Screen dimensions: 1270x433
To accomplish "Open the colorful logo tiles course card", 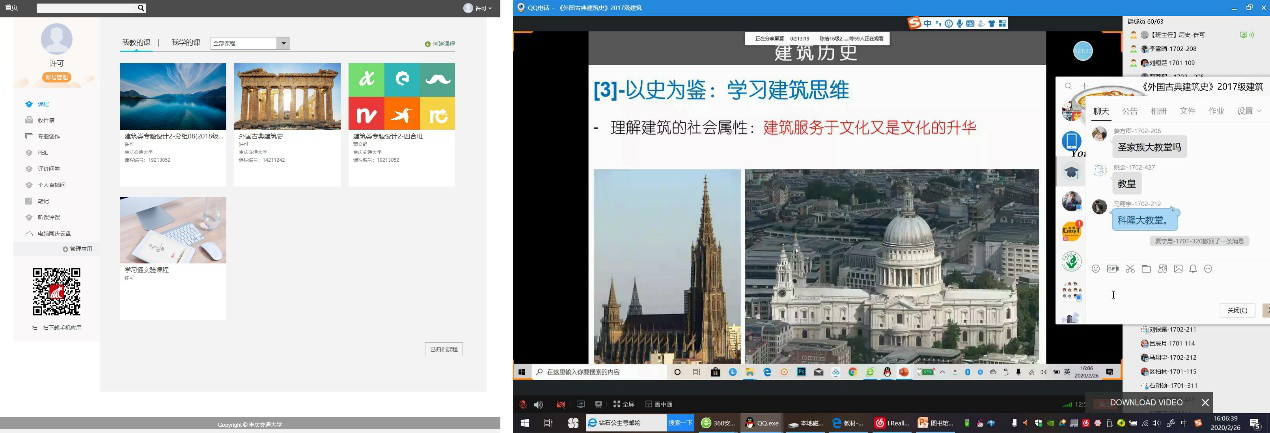I will click(x=401, y=124).
